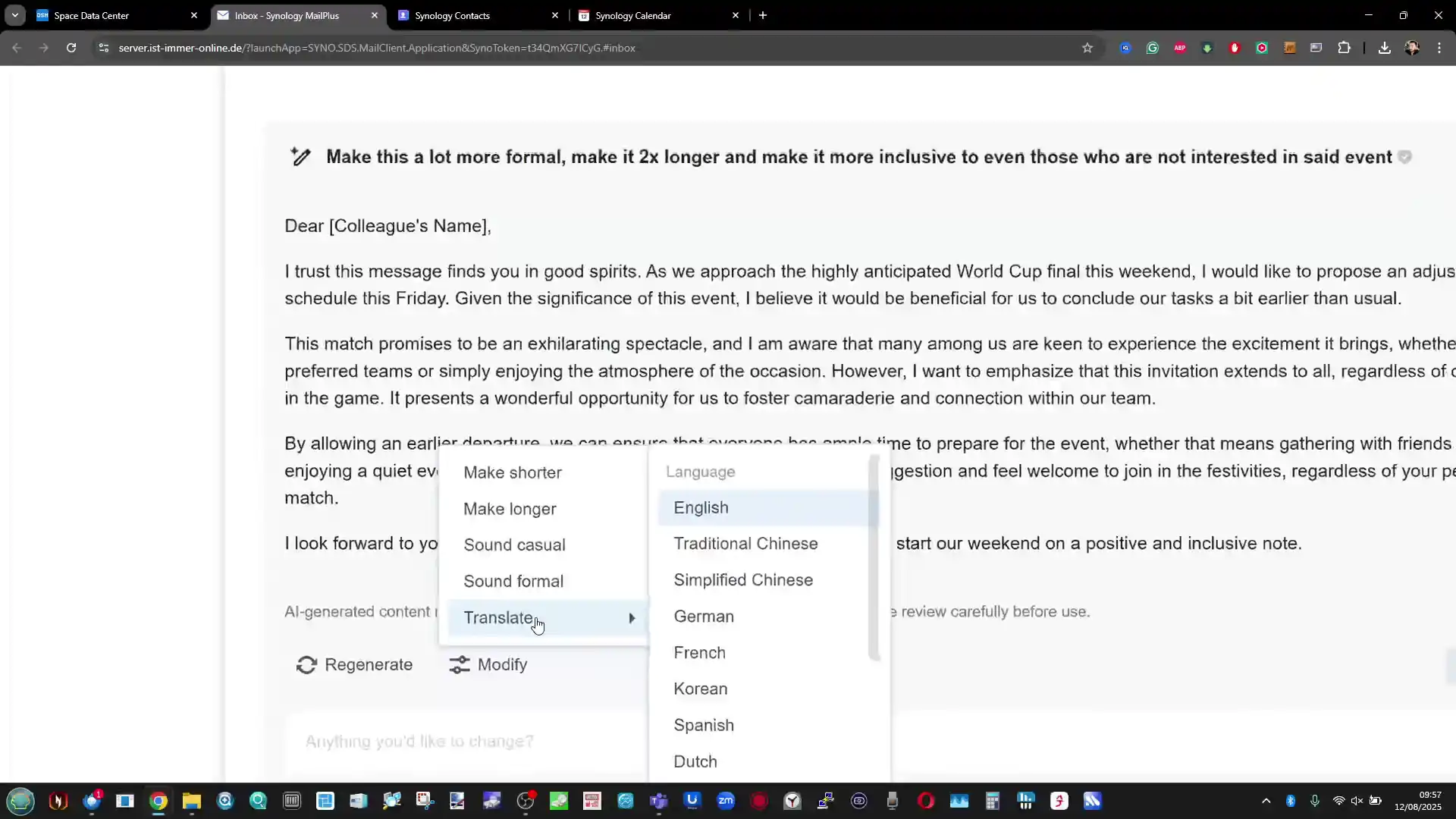Open the Calculator taskbar icon
1456x819 pixels.
coord(993,801)
